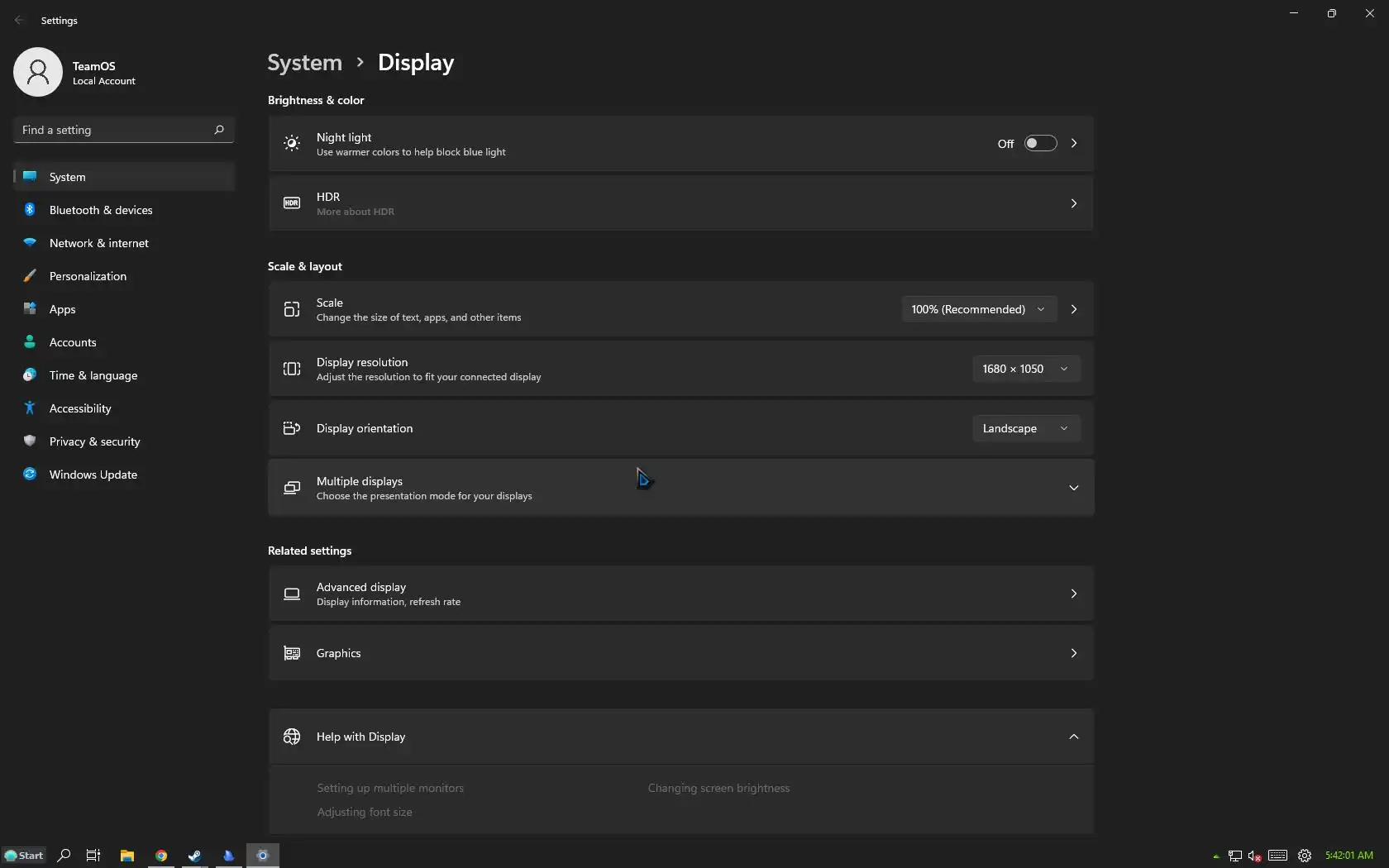Click the back arrow in Settings

(x=19, y=21)
